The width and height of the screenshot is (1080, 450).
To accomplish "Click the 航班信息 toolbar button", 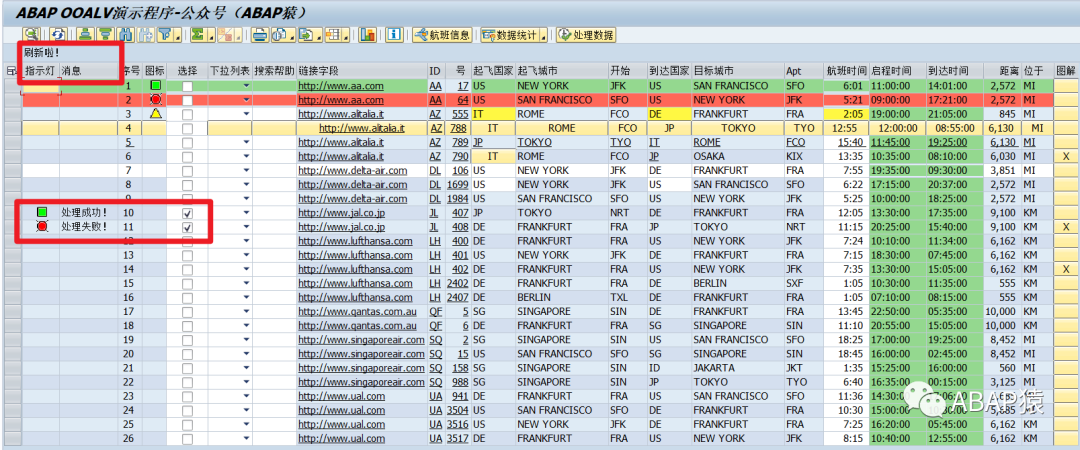I will point(442,34).
